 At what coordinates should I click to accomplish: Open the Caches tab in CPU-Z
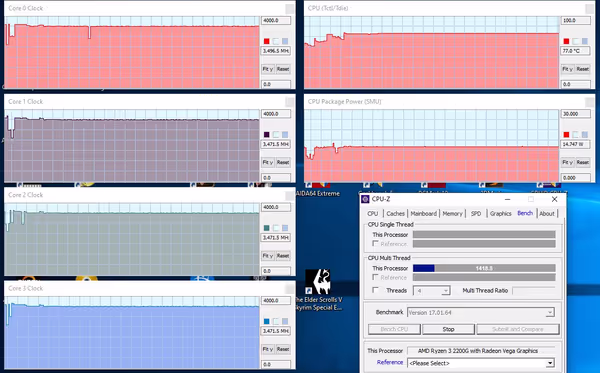click(395, 213)
